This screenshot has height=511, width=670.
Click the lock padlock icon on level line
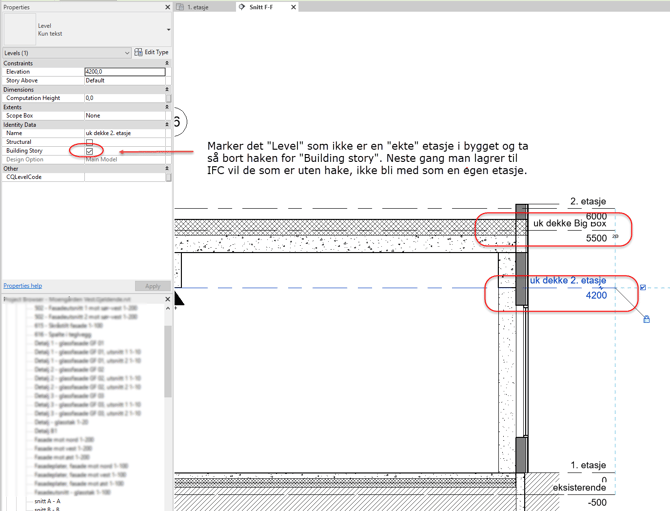point(647,319)
